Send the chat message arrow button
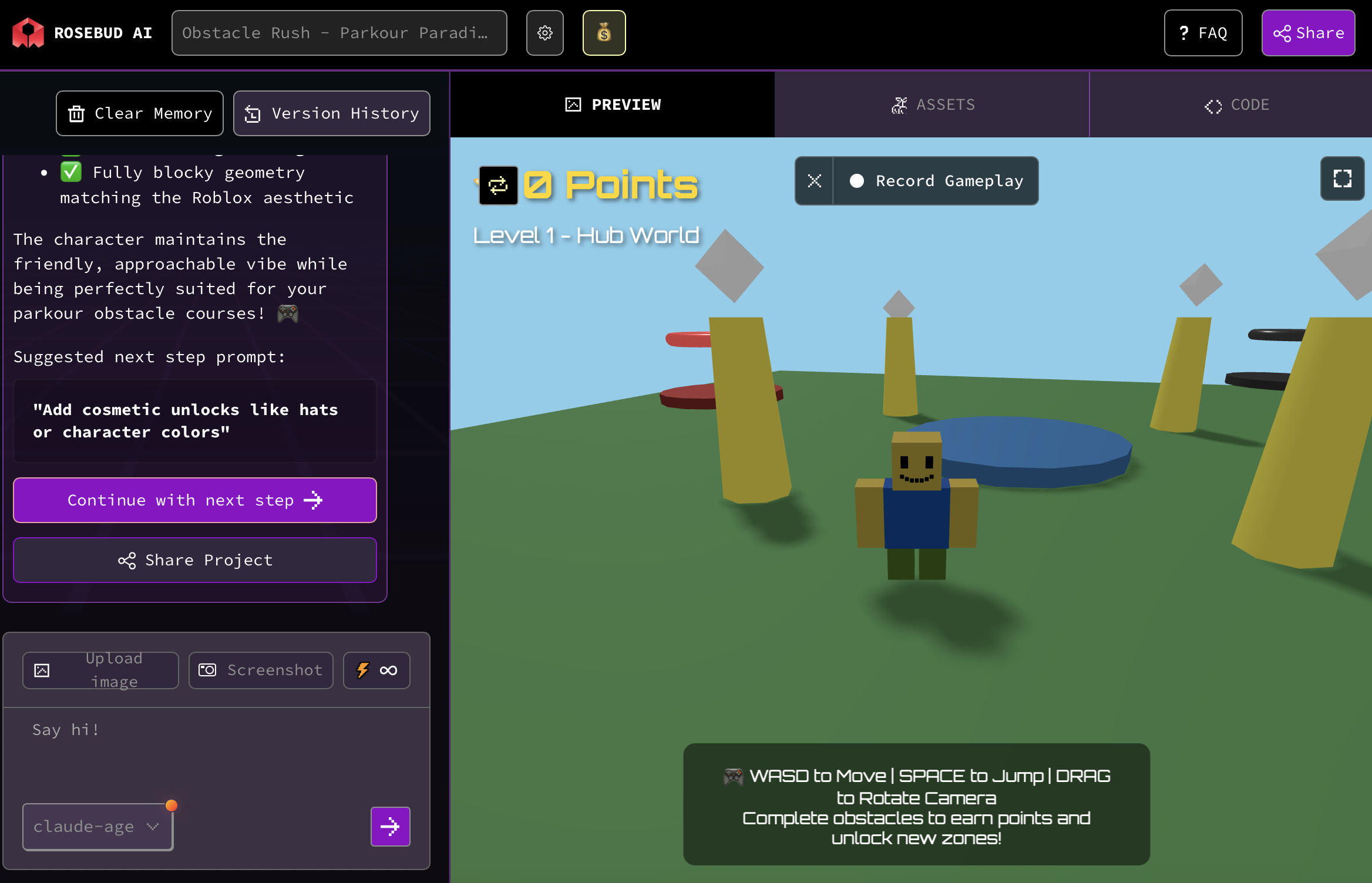This screenshot has height=883, width=1372. 390,827
